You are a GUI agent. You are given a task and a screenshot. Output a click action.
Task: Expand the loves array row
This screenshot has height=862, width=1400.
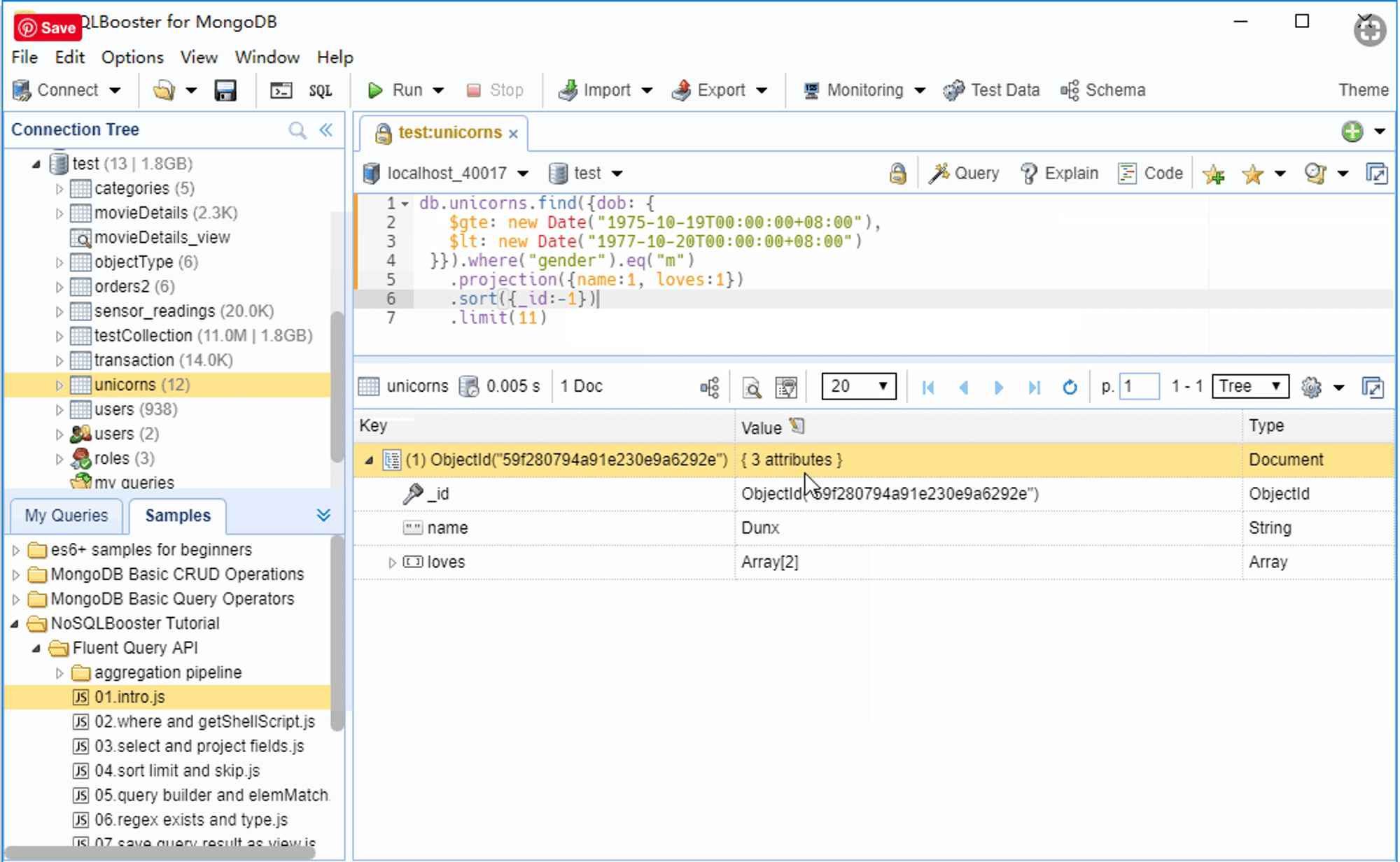(x=392, y=563)
